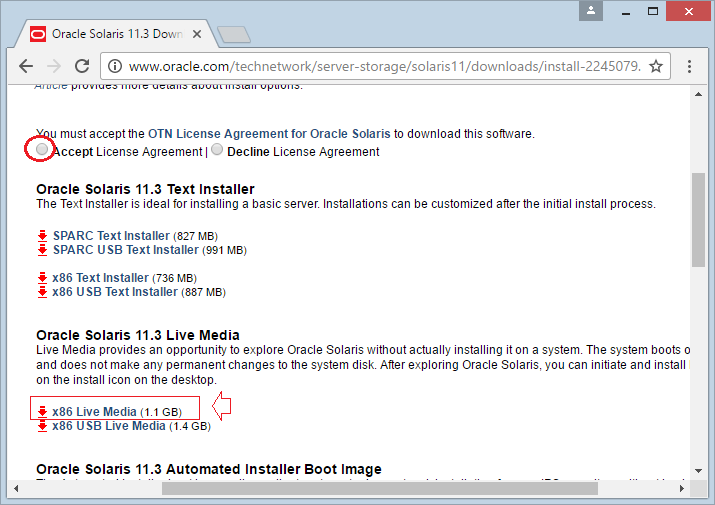Download x86 USB Text Installer link
This screenshot has height=505, width=715.
tap(115, 292)
